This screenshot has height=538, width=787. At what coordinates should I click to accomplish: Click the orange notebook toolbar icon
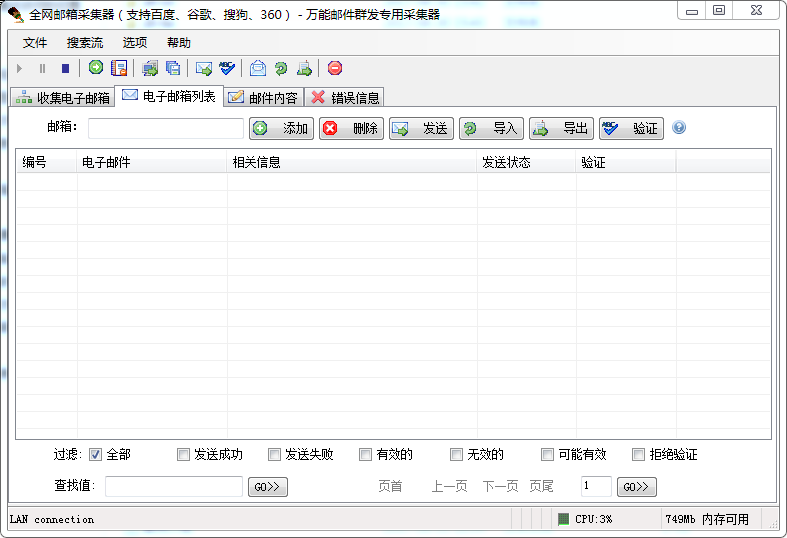click(119, 68)
